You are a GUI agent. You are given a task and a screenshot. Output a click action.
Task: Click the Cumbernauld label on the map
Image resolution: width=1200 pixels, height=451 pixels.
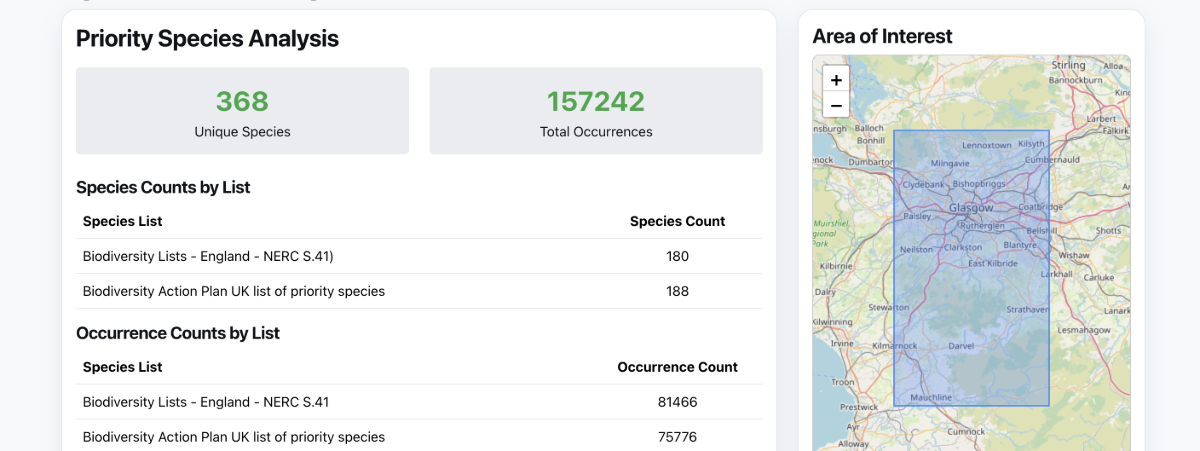pyautogui.click(x=1053, y=160)
